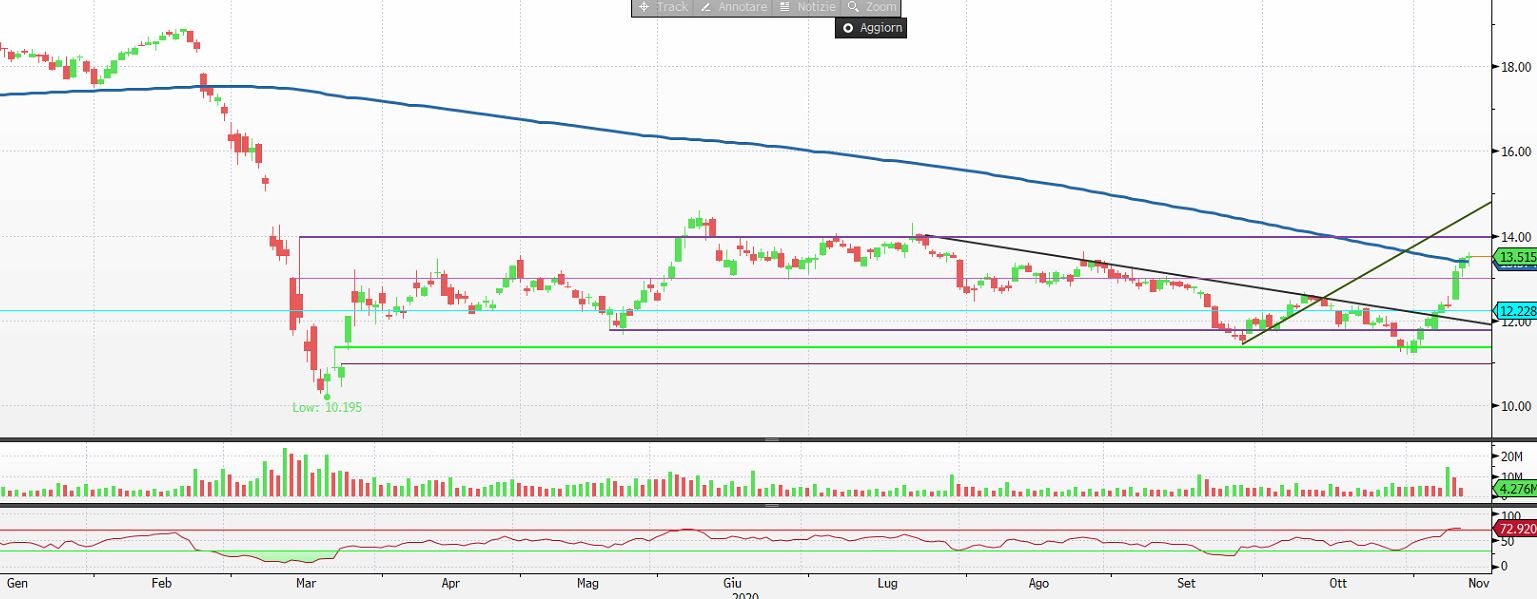The width and height of the screenshot is (1537, 599).
Task: Click the 13.515 last price tag
Action: click(1515, 258)
